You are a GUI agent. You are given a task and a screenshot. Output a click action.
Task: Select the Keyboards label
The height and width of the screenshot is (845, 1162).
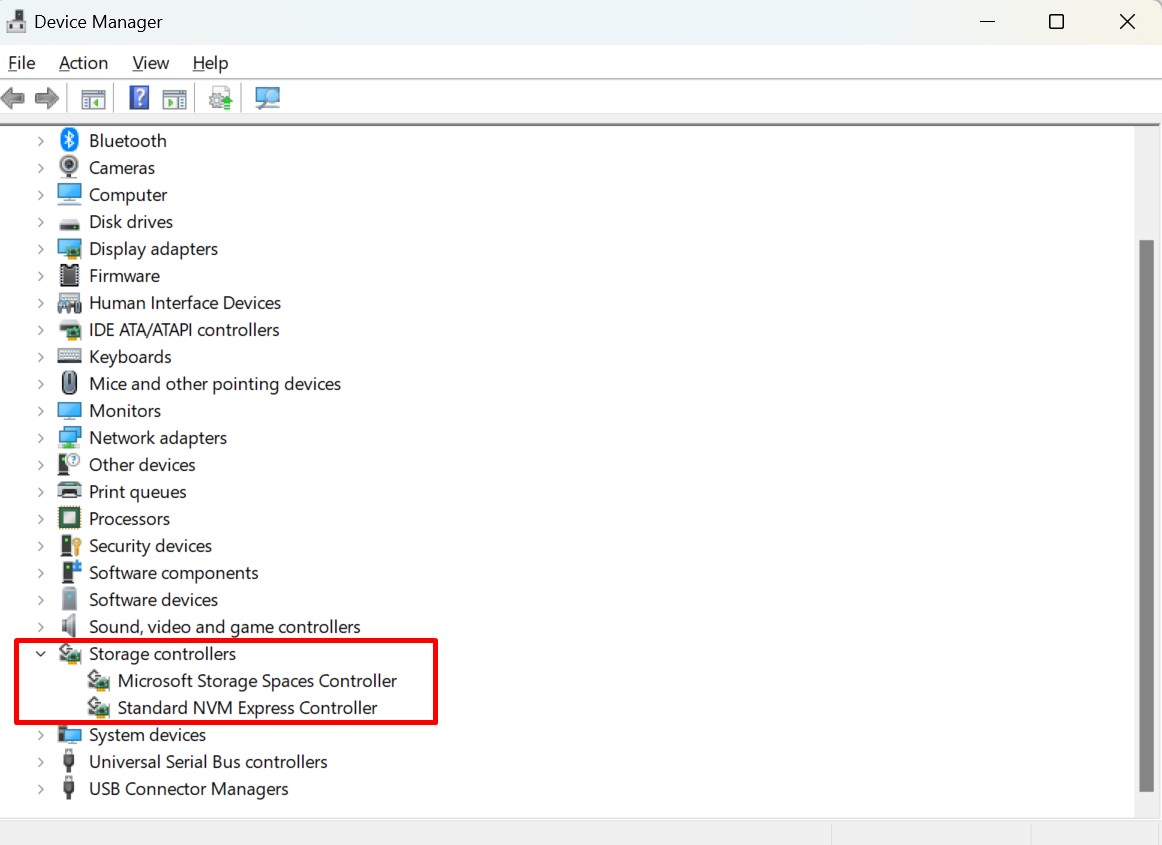click(x=130, y=357)
